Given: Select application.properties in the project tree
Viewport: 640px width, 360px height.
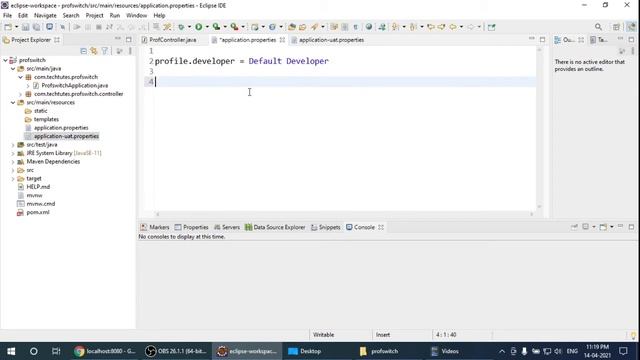Looking at the screenshot, I should (61, 128).
